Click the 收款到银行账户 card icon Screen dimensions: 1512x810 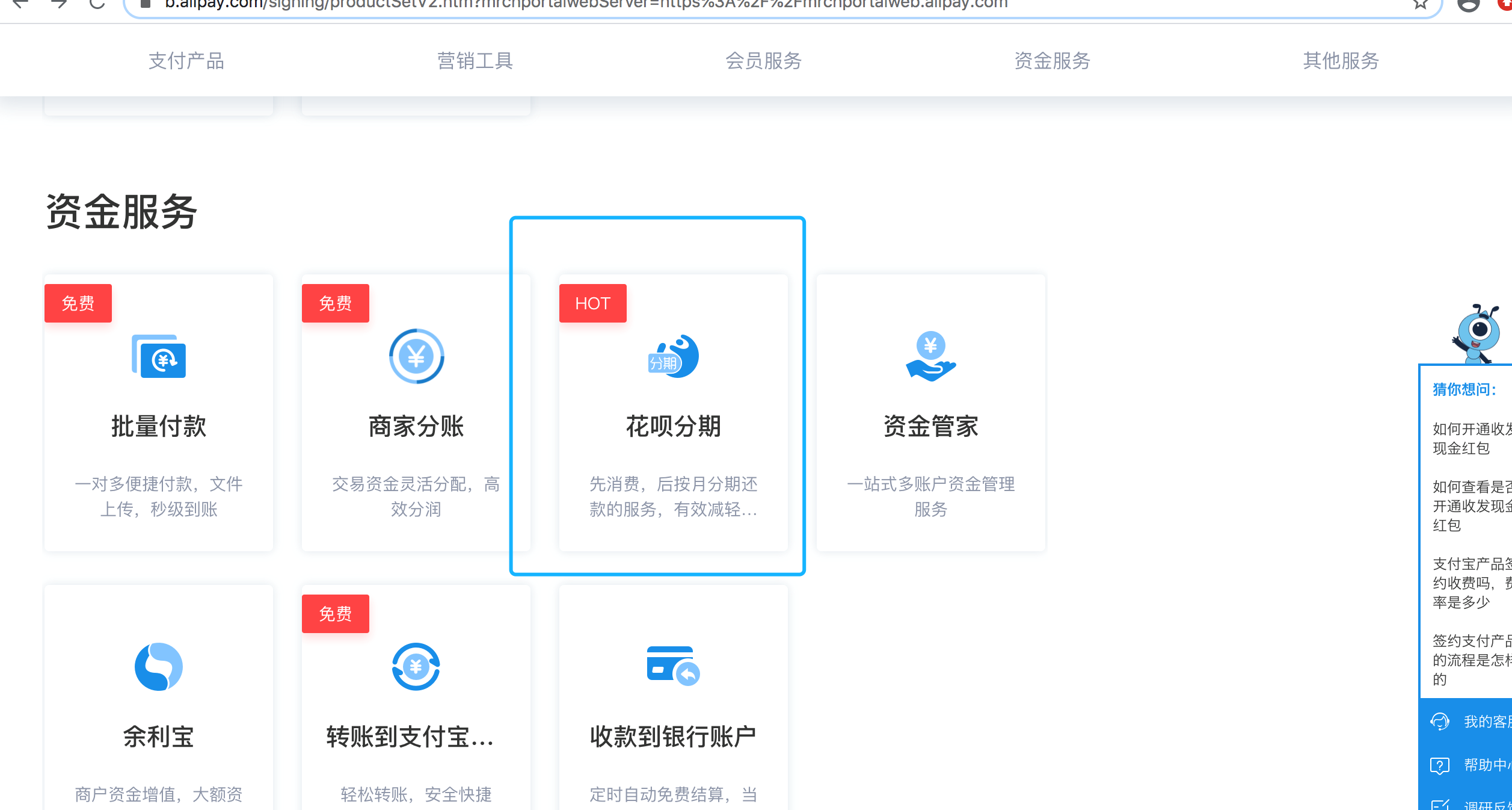674,666
